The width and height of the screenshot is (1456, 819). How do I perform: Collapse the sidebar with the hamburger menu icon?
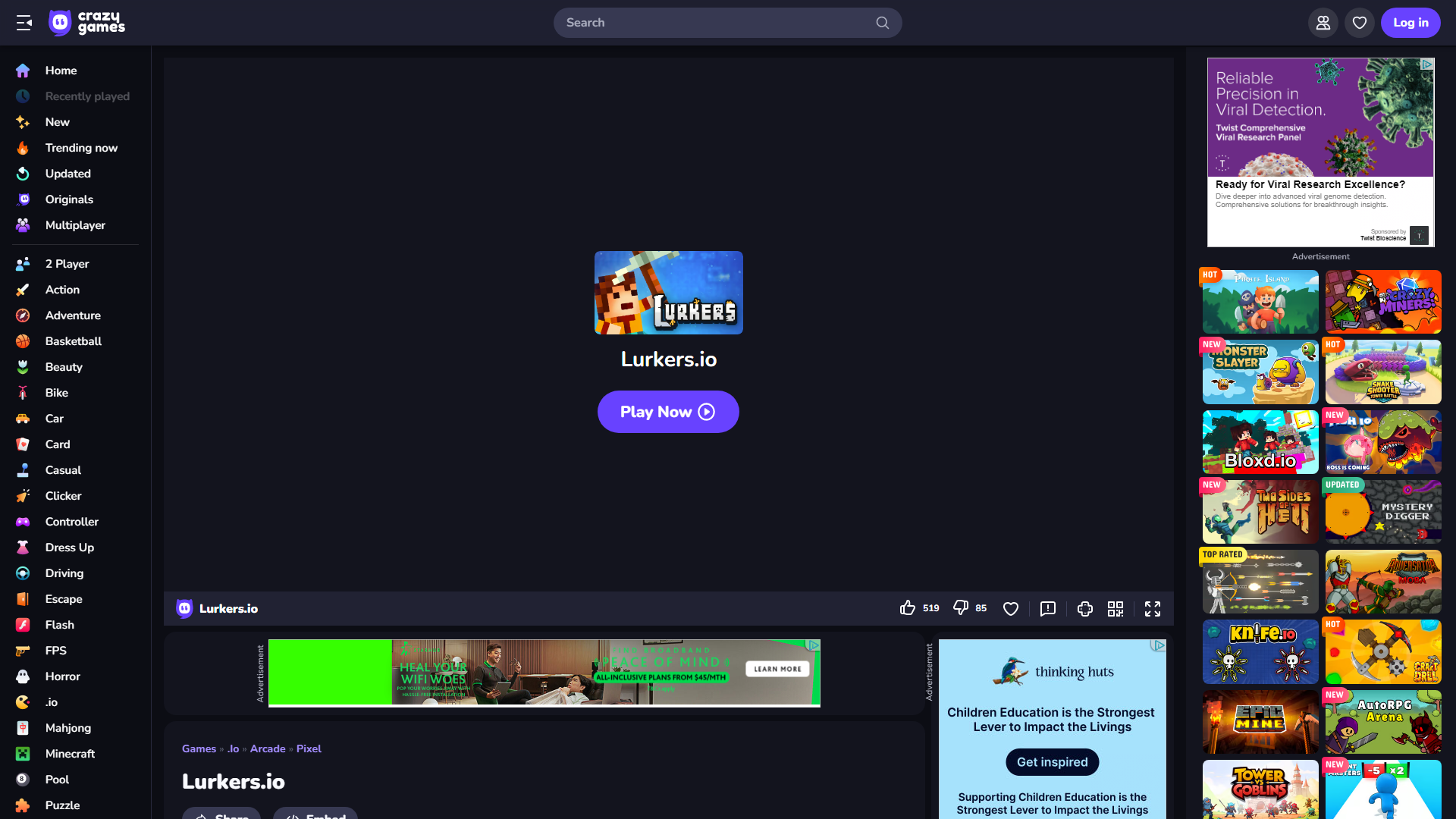point(24,23)
